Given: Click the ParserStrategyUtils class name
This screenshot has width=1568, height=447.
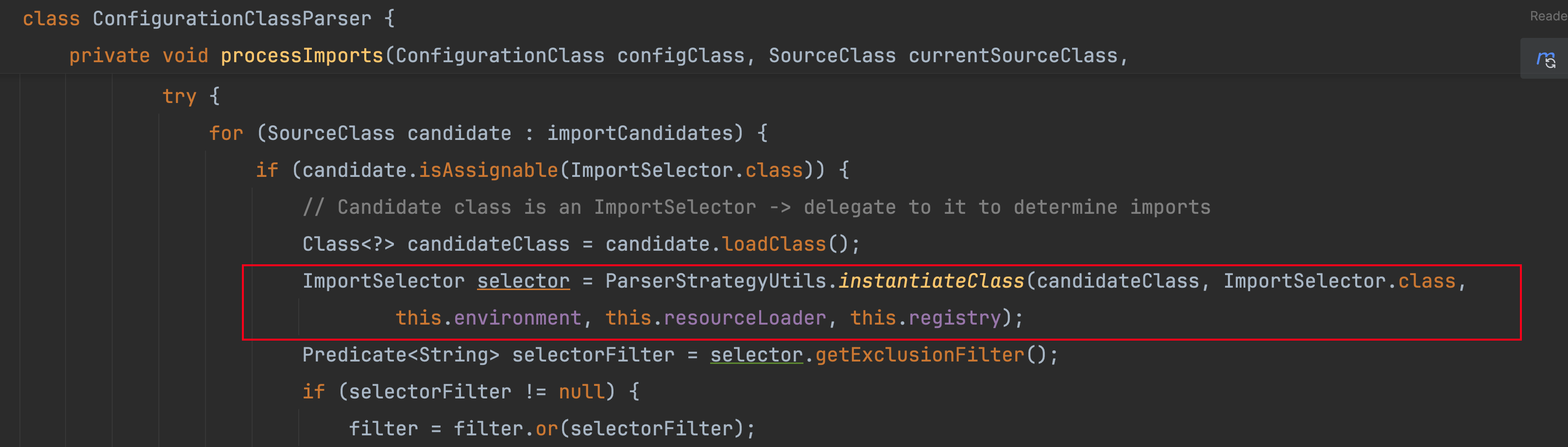Looking at the screenshot, I should [x=716, y=281].
